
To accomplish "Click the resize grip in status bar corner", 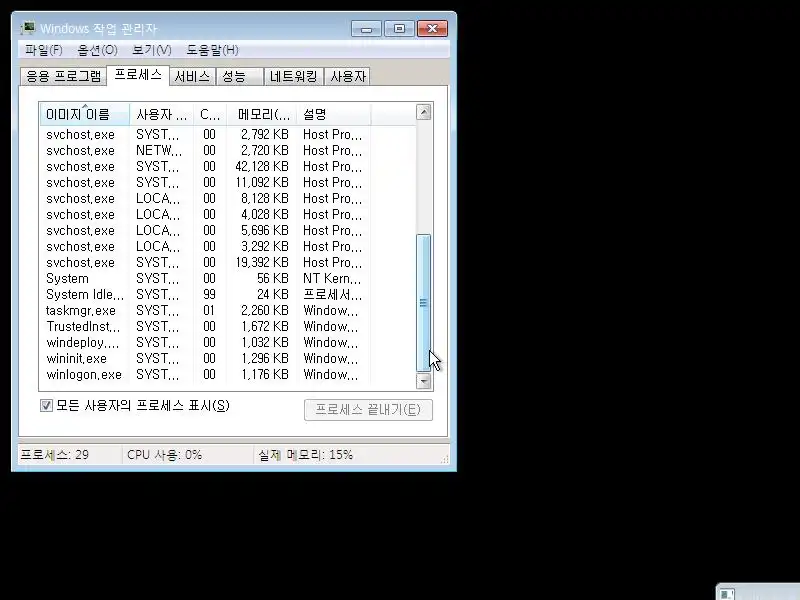I will tap(444, 459).
